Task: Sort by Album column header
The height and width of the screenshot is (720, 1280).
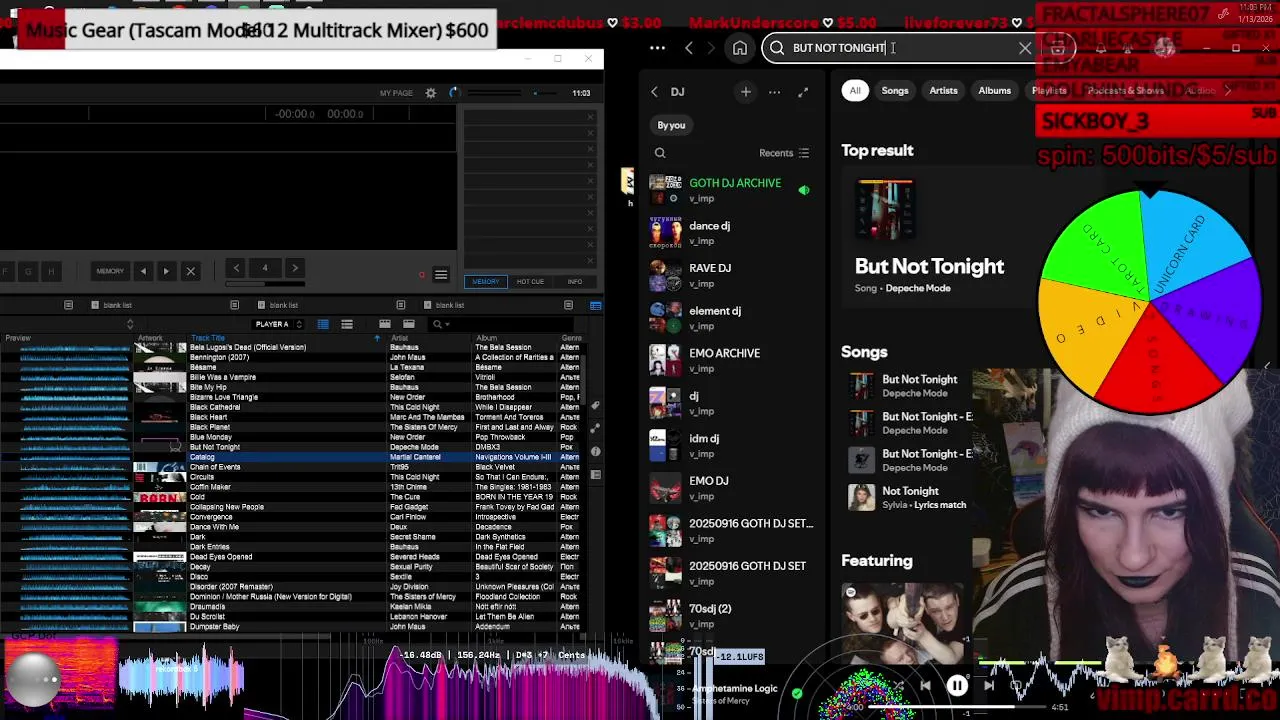Action: click(486, 338)
